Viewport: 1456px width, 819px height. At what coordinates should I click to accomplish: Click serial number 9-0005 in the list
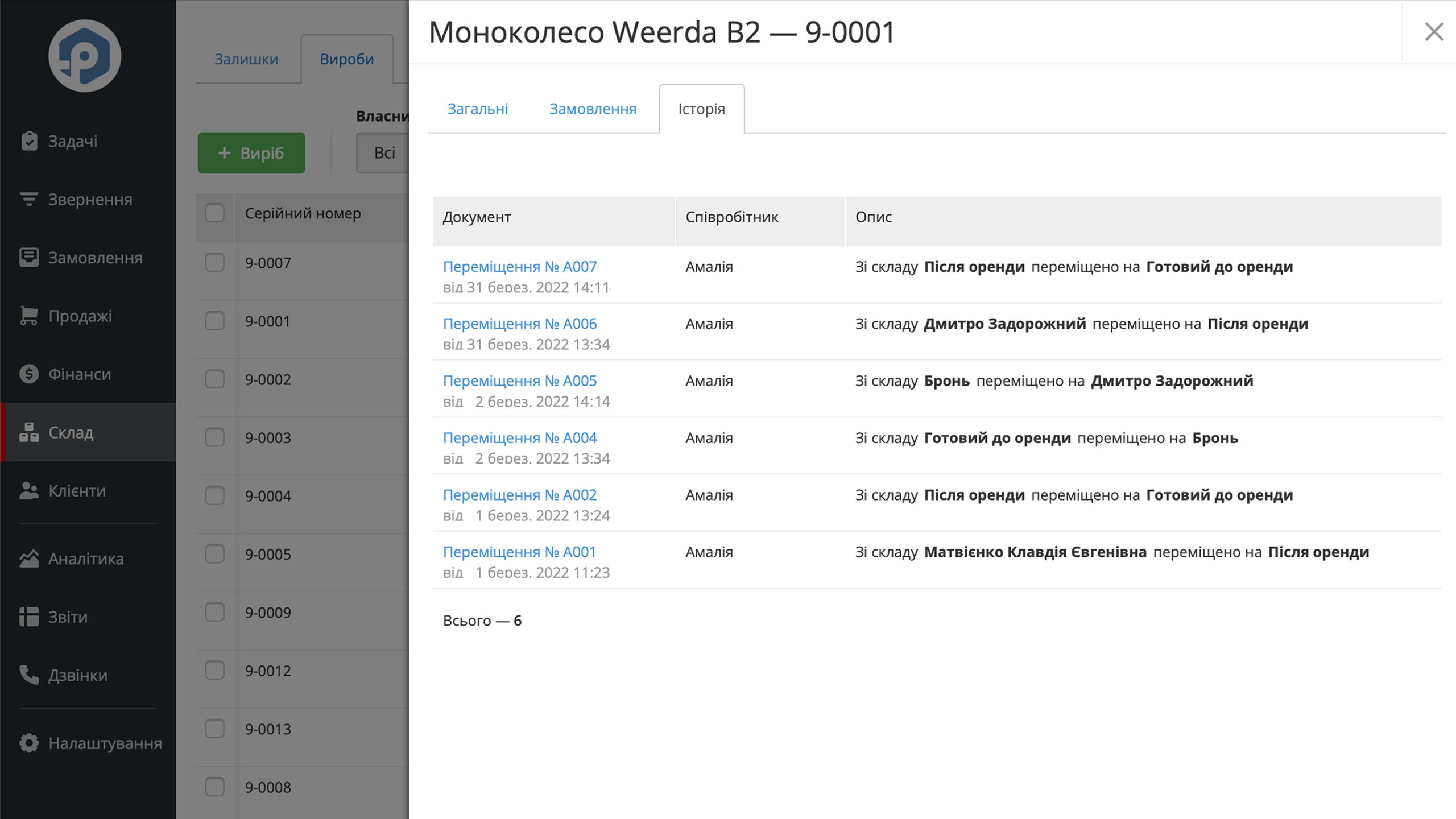pos(268,553)
